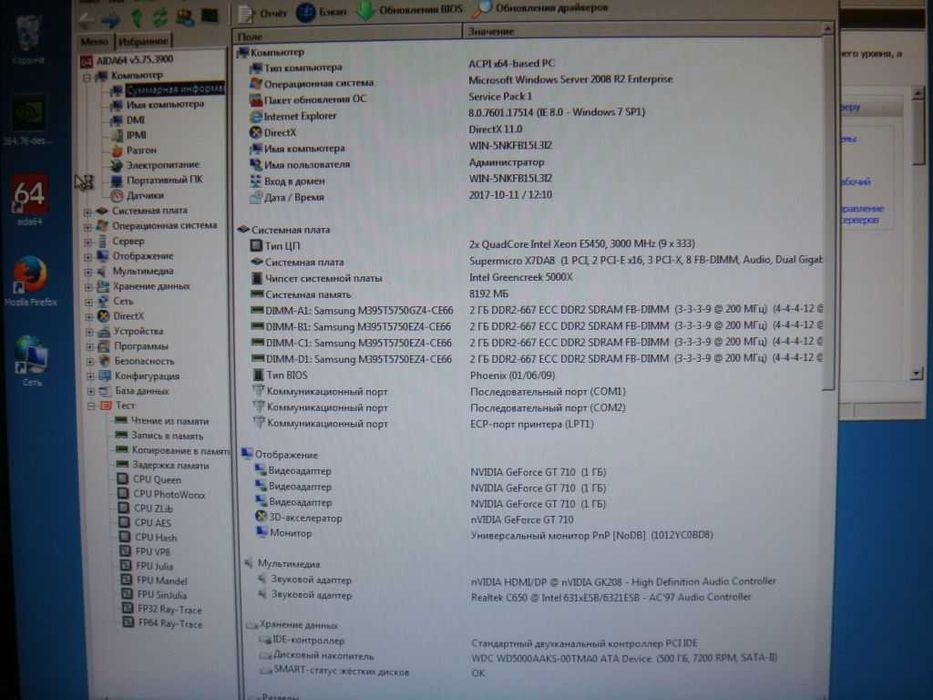933x700 pixels.
Task: Expand the Хранение данных tree node
Action: tap(89, 287)
